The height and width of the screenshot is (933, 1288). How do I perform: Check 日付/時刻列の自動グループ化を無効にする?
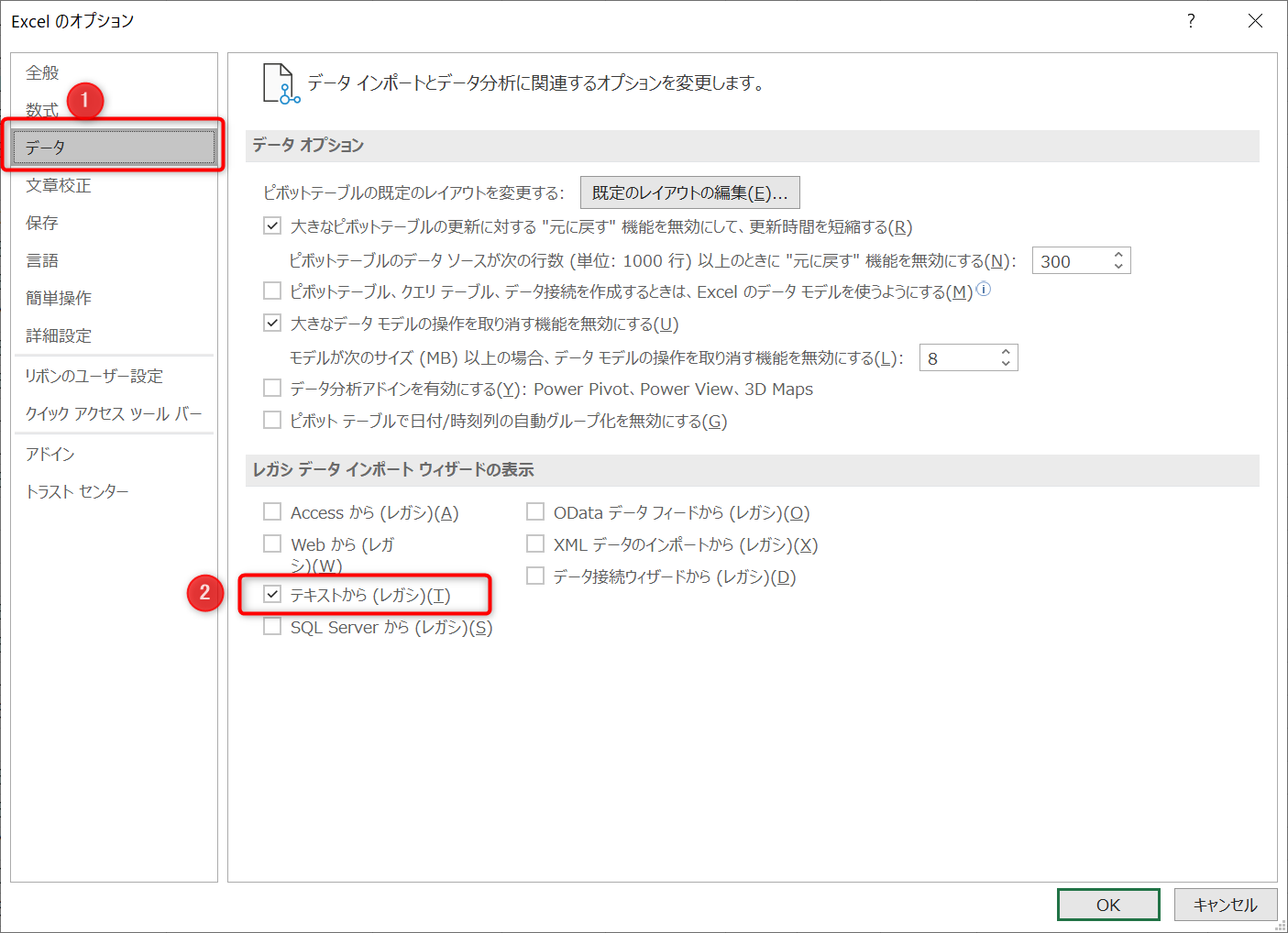(x=272, y=420)
